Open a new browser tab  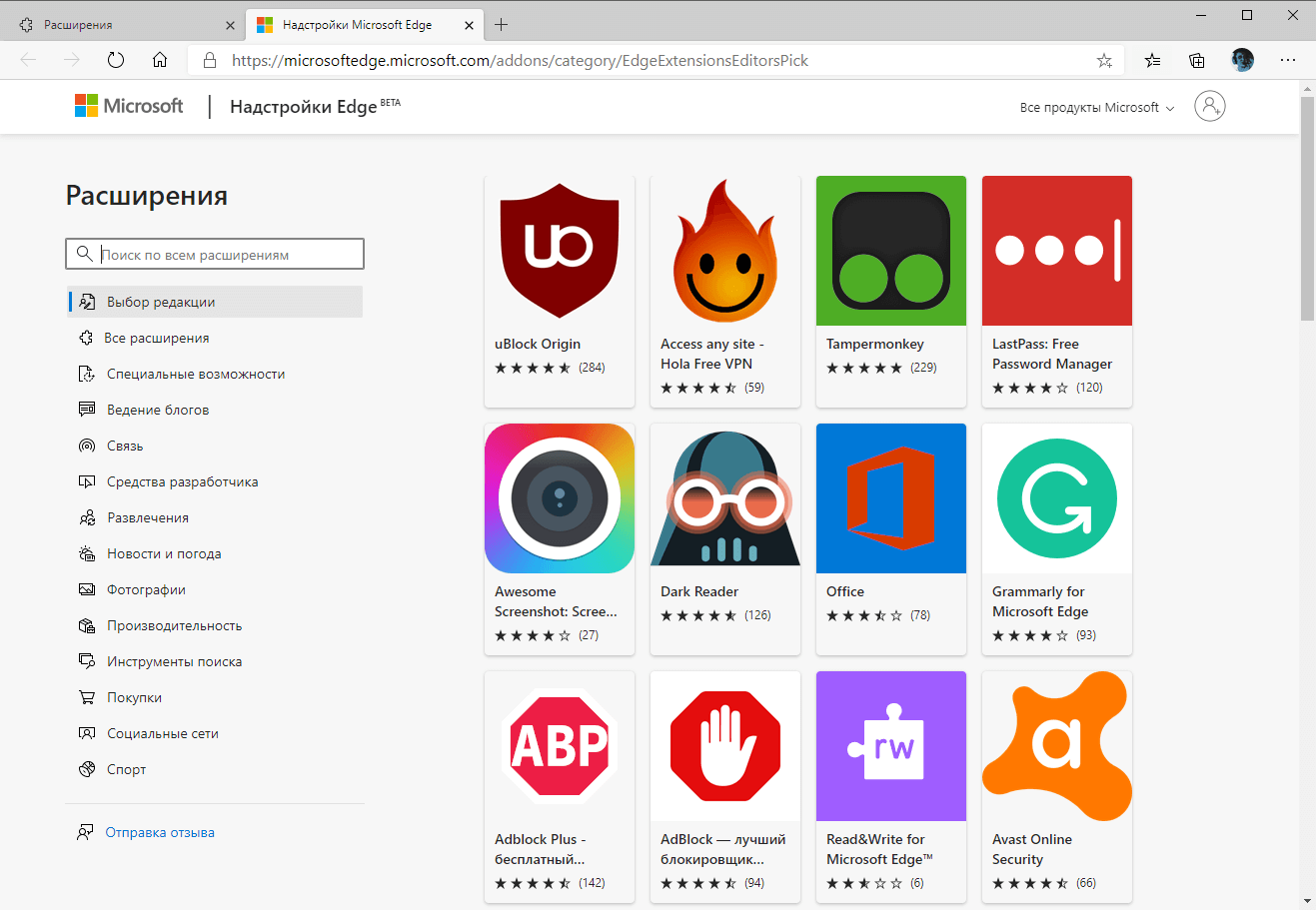pyautogui.click(x=502, y=25)
